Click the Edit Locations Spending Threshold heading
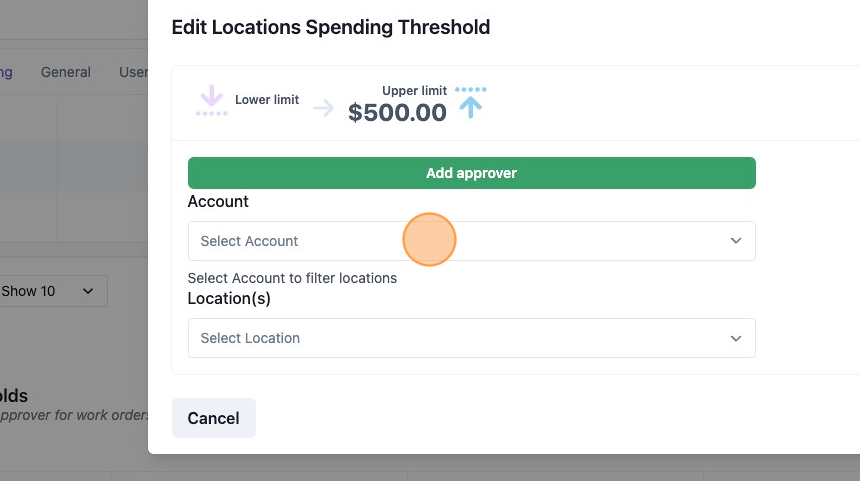 (331, 27)
